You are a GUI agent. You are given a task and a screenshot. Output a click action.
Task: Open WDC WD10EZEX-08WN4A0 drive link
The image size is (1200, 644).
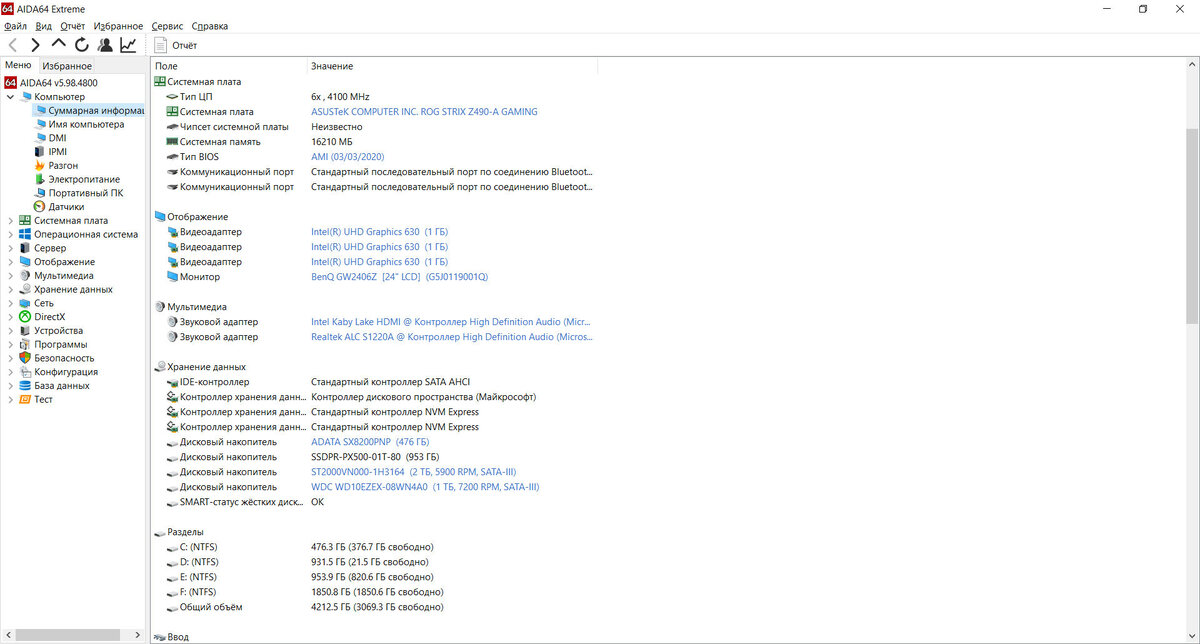tap(425, 487)
